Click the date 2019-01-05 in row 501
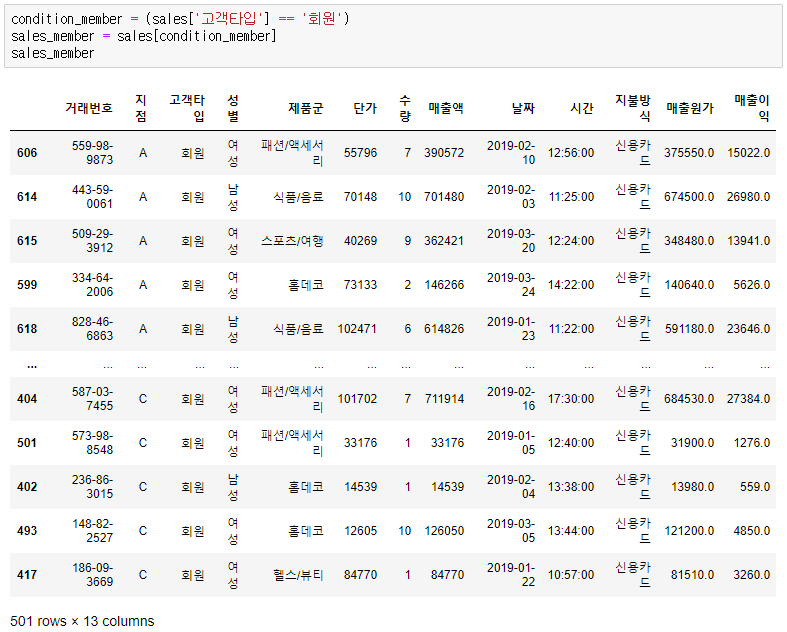The height and width of the screenshot is (632, 787). click(x=511, y=443)
